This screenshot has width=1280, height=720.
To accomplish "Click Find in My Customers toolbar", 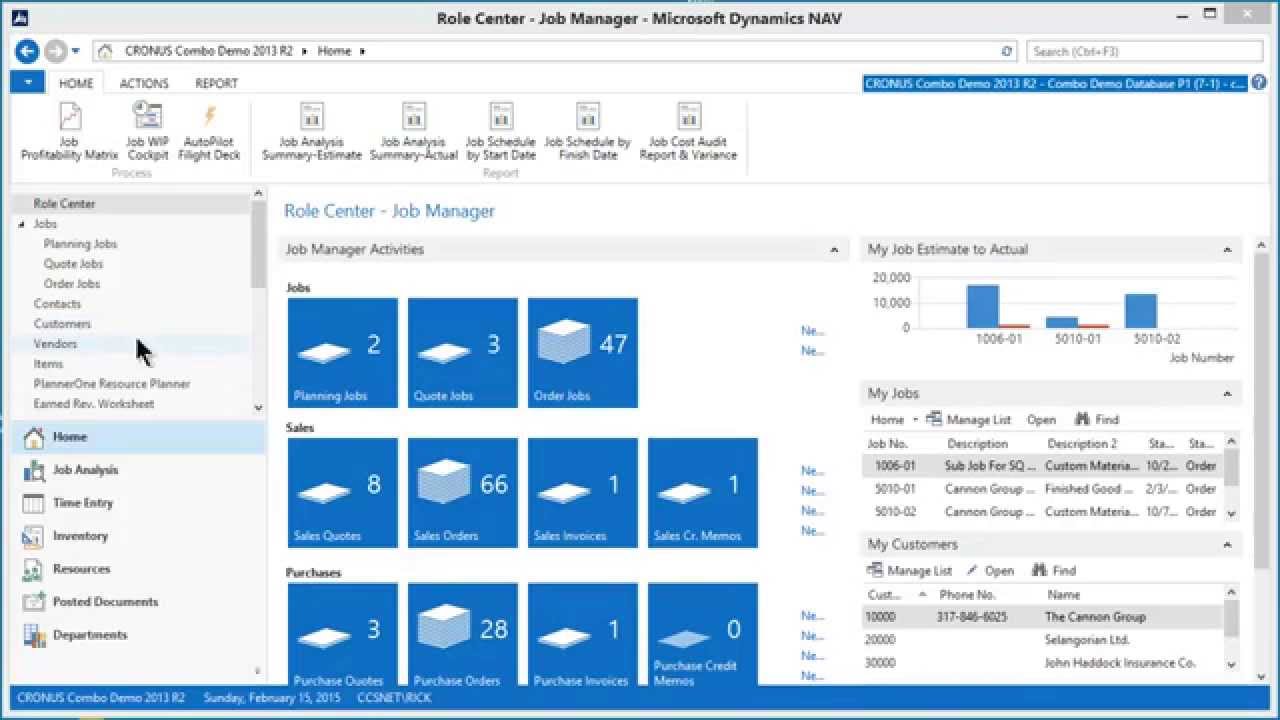I will (1054, 571).
